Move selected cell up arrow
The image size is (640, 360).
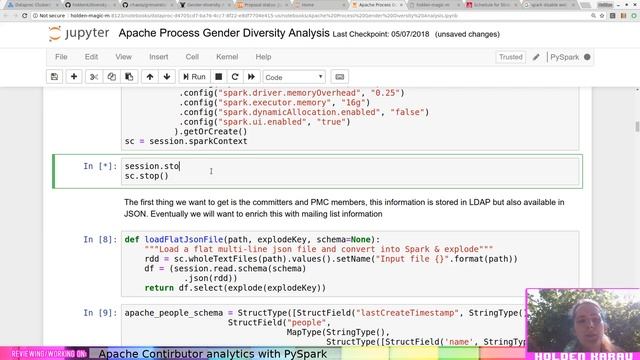pyautogui.click(x=150, y=77)
